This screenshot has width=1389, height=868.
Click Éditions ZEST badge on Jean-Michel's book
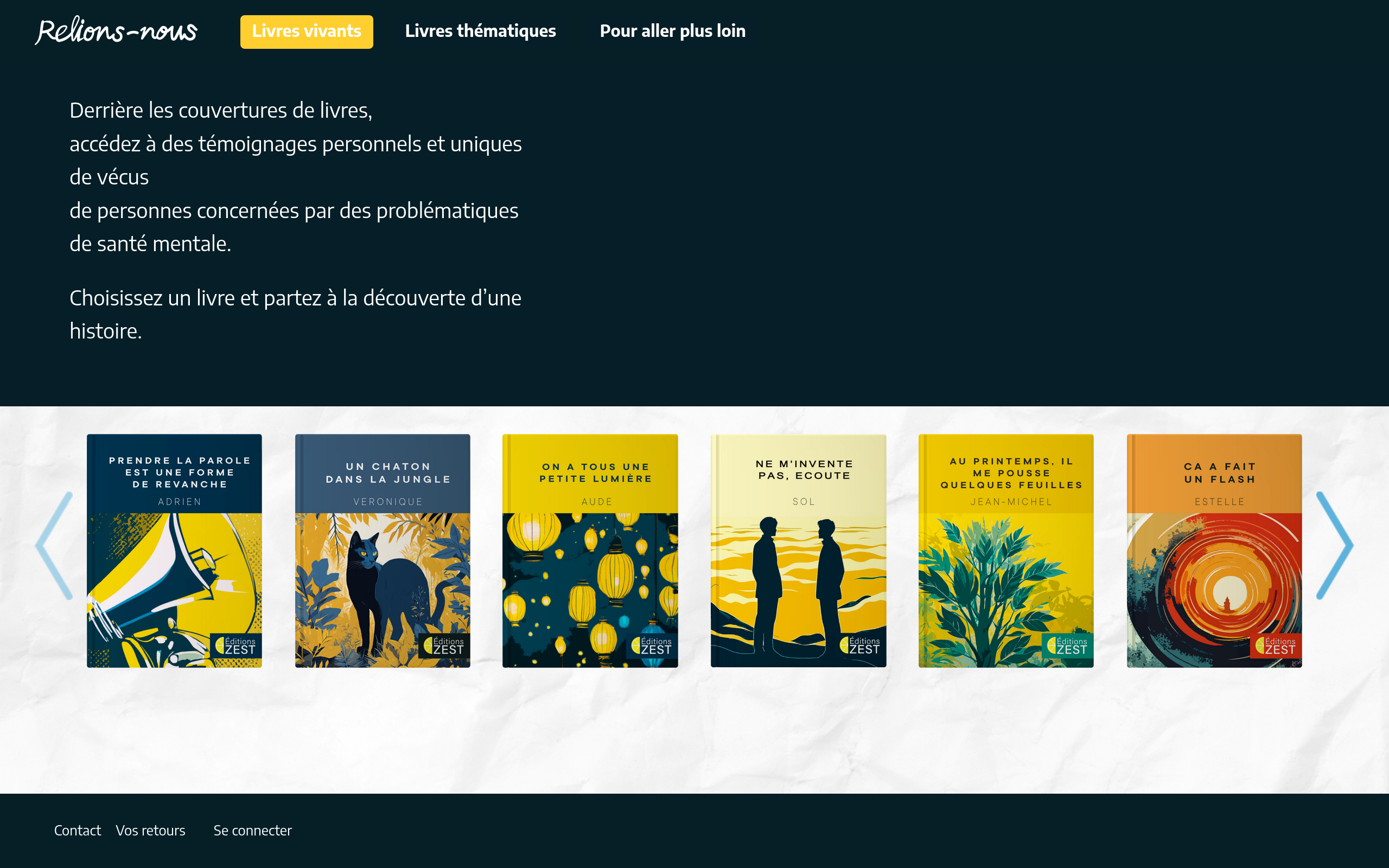[x=1068, y=646]
